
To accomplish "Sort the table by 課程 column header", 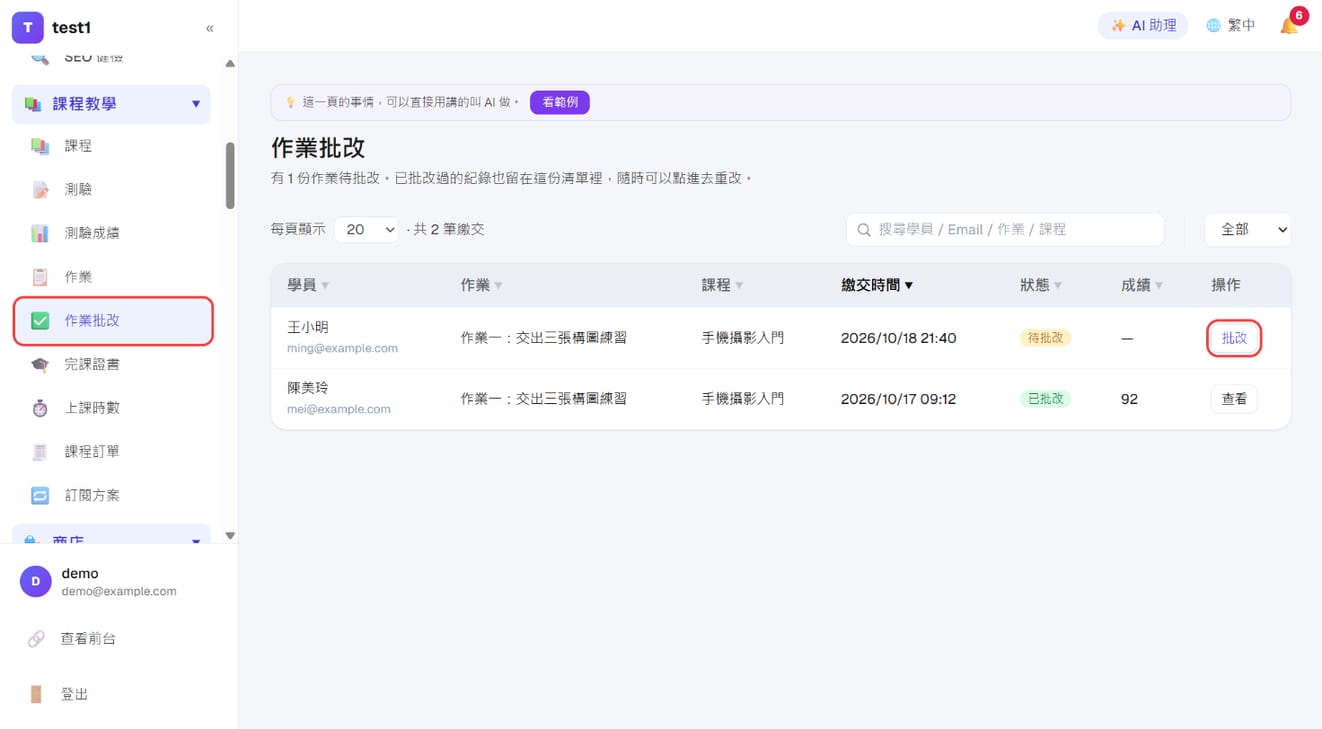I will click(x=723, y=285).
